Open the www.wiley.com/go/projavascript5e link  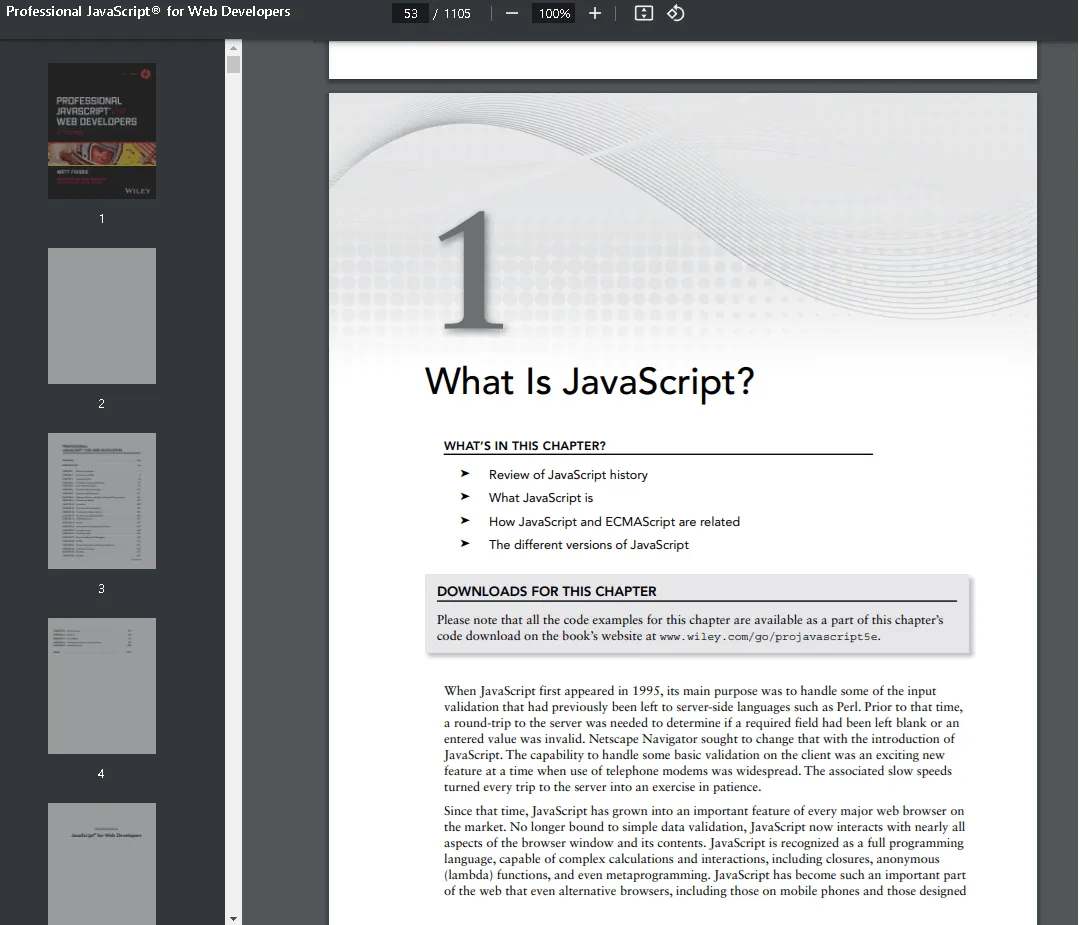(x=769, y=636)
